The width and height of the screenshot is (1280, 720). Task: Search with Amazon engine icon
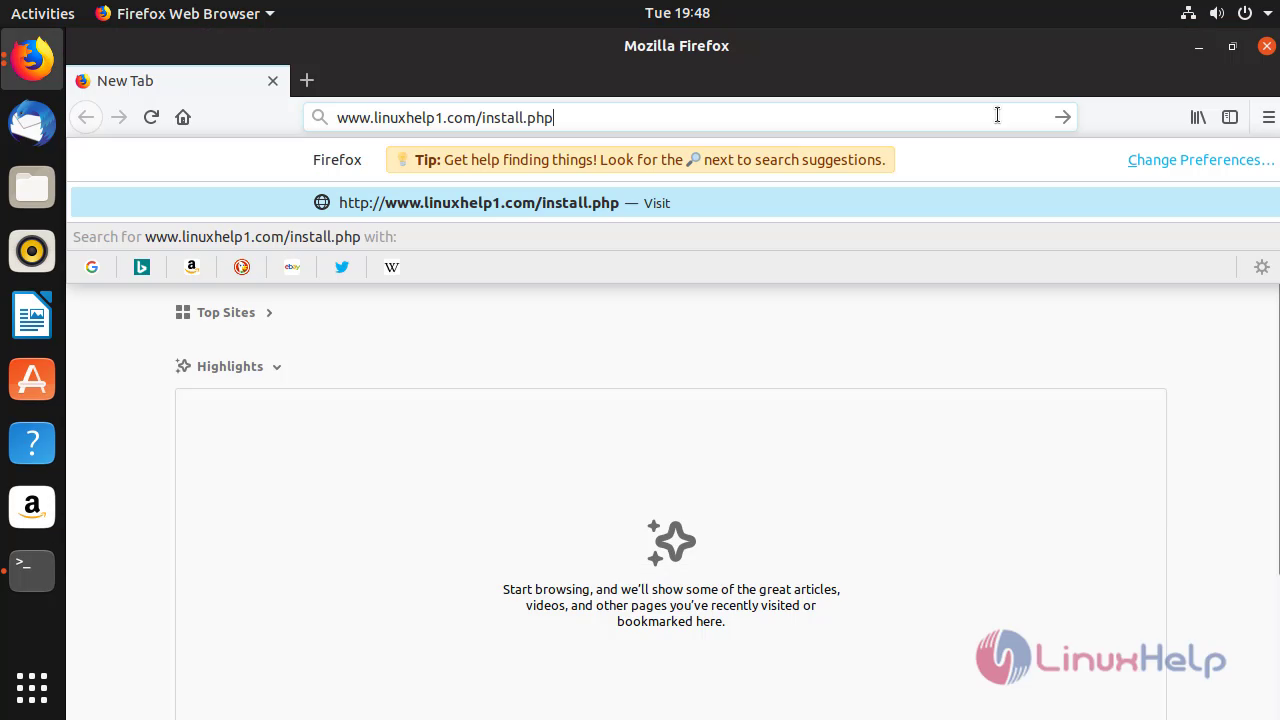click(192, 267)
